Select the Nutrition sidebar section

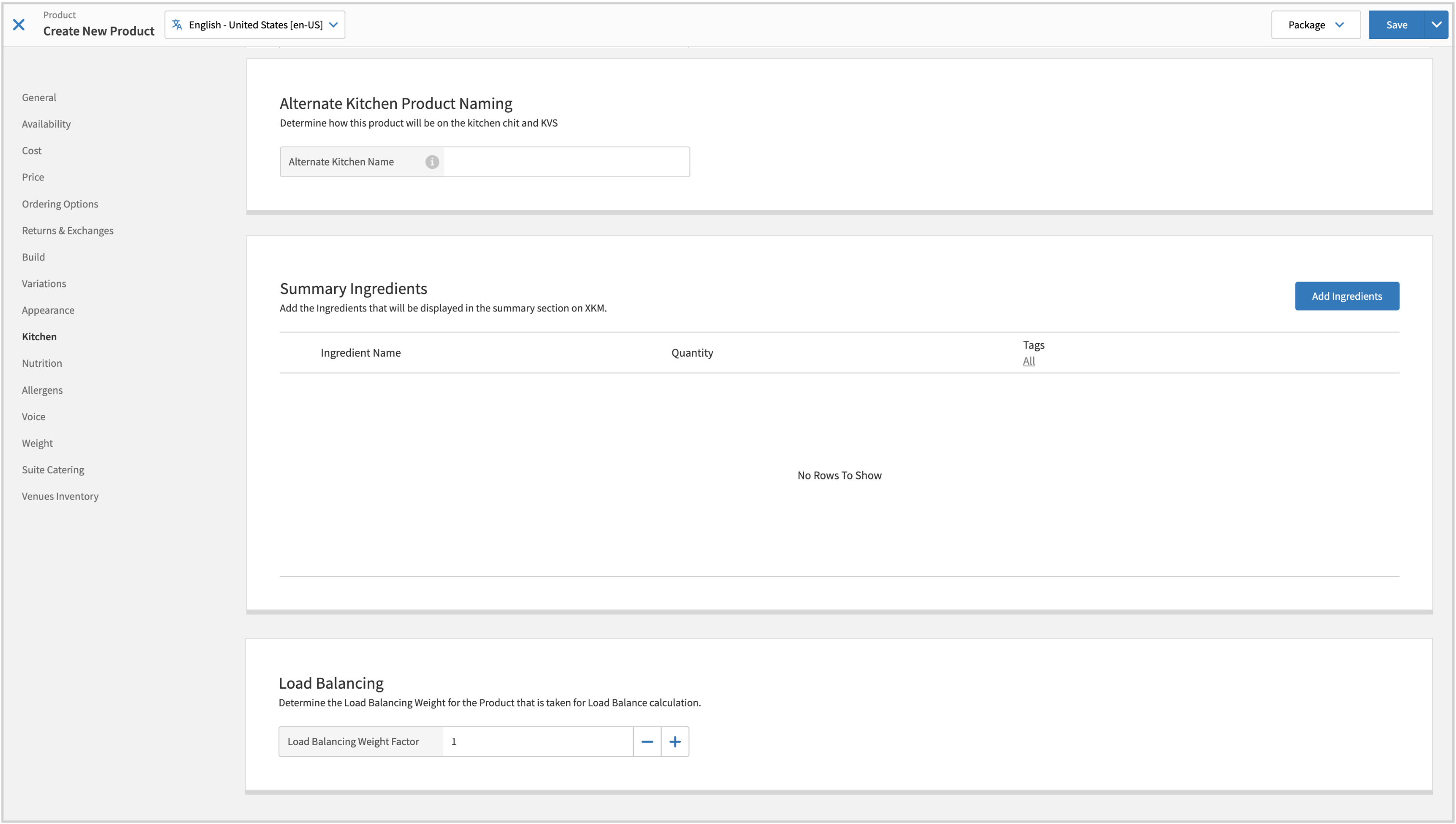point(42,363)
